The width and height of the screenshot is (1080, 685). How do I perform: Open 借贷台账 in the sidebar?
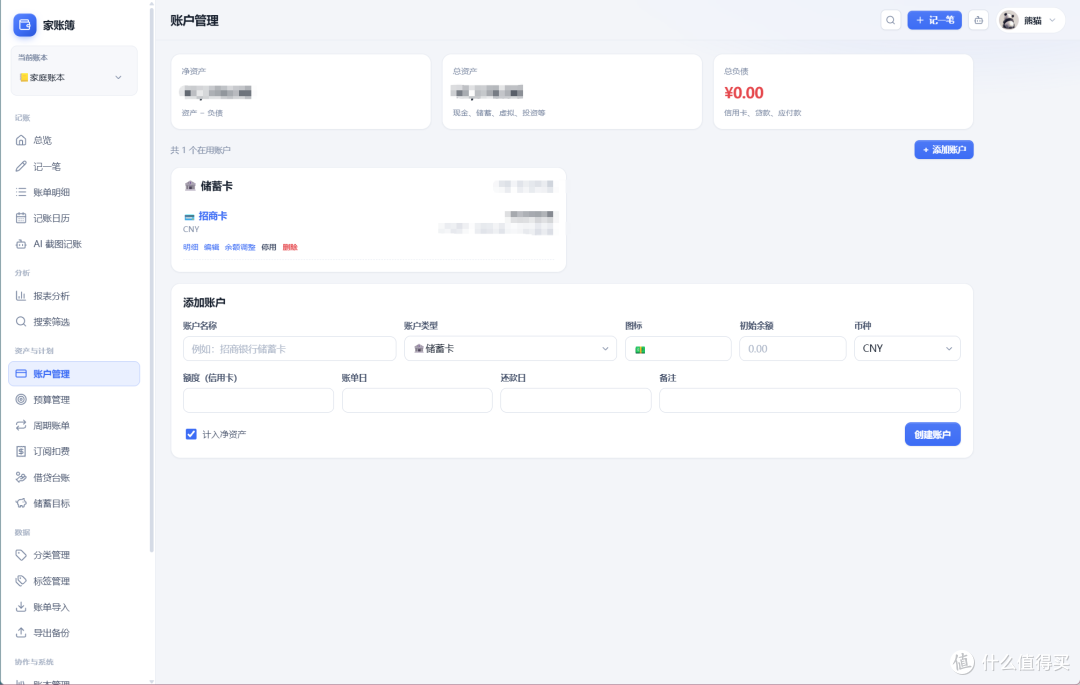[74, 477]
